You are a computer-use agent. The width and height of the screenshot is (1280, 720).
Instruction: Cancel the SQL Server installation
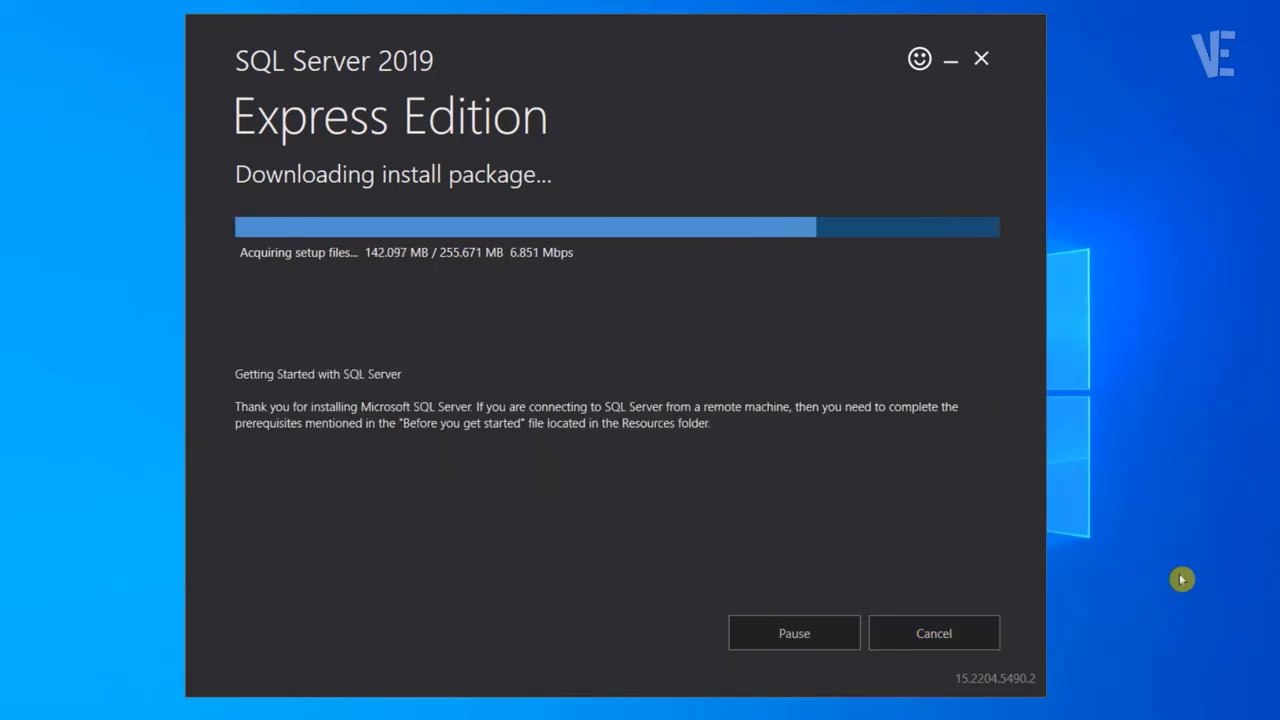(934, 633)
